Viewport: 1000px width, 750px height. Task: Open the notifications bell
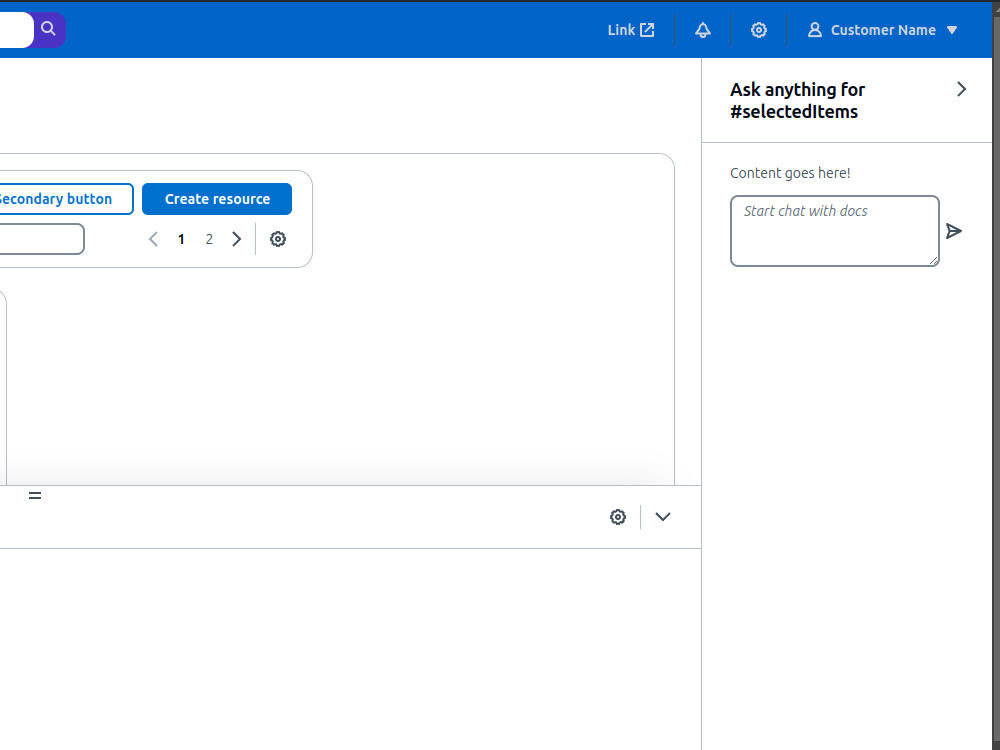pyautogui.click(x=702, y=30)
